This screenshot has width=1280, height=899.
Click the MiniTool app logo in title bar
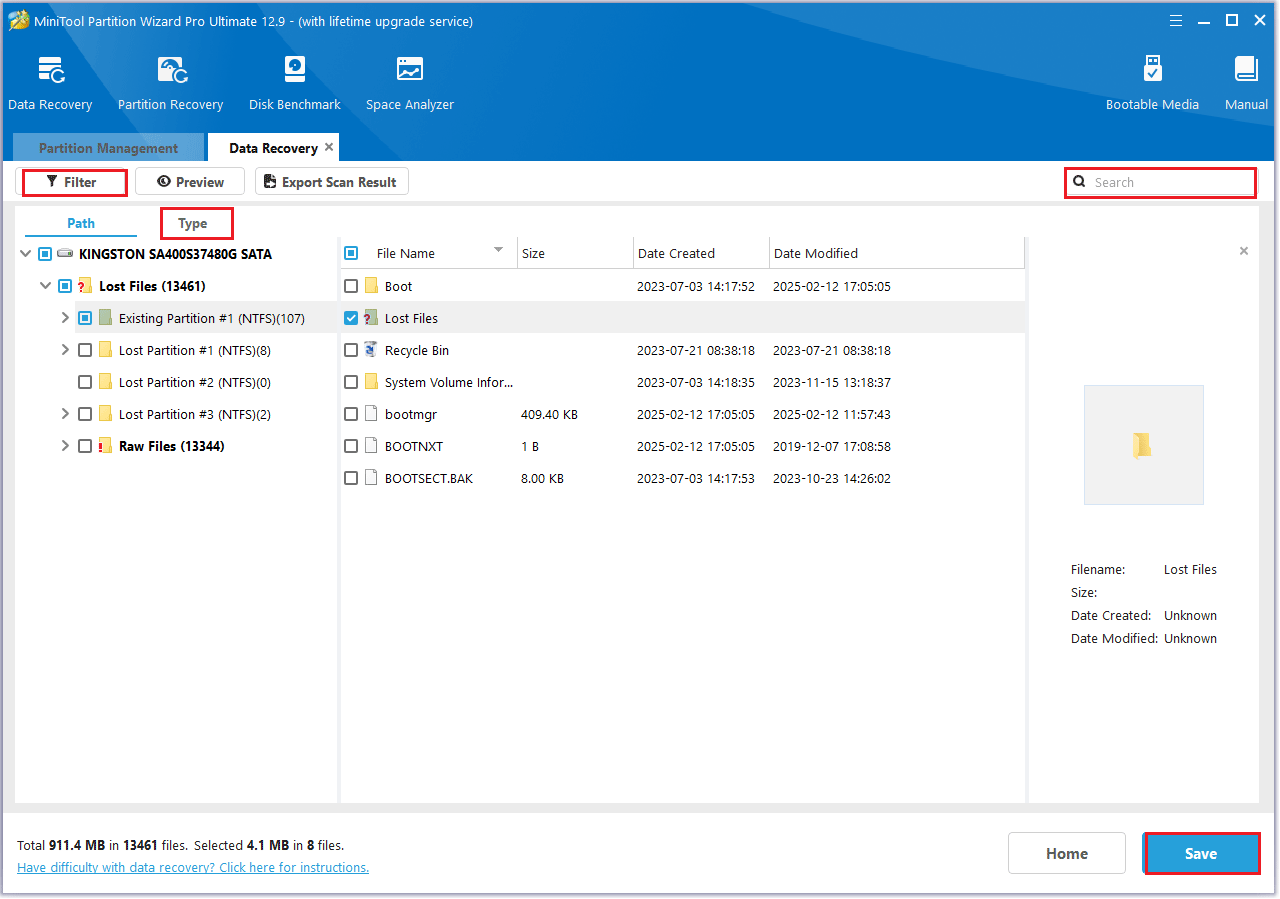click(x=17, y=20)
